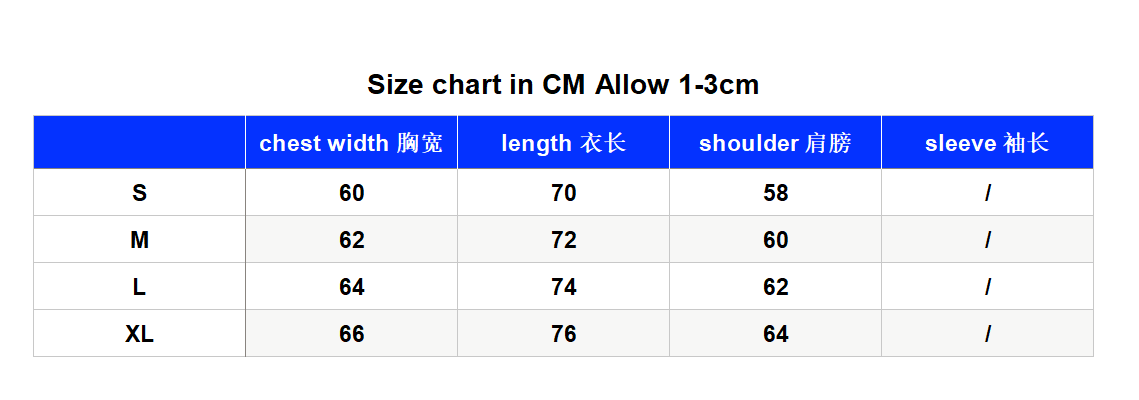
Task: Click the M size row label
Action: click(139, 240)
